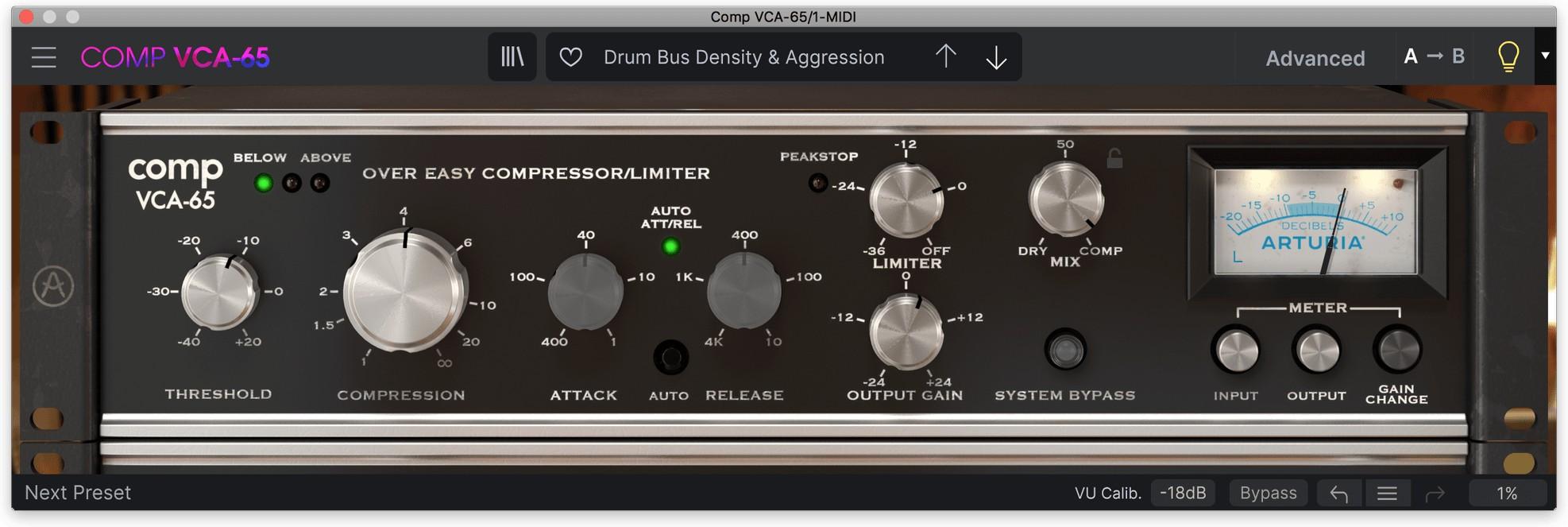The height and width of the screenshot is (527, 1568).
Task: Click the large Compression ratio knob
Action: coord(404,291)
